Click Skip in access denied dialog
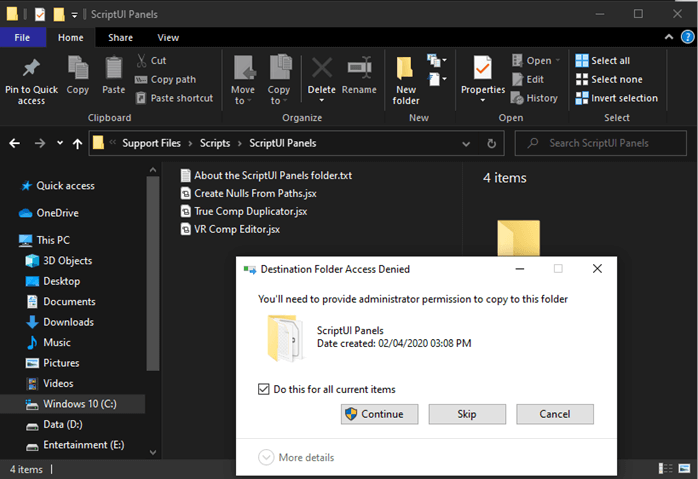The height and width of the screenshot is (479, 698). click(467, 414)
